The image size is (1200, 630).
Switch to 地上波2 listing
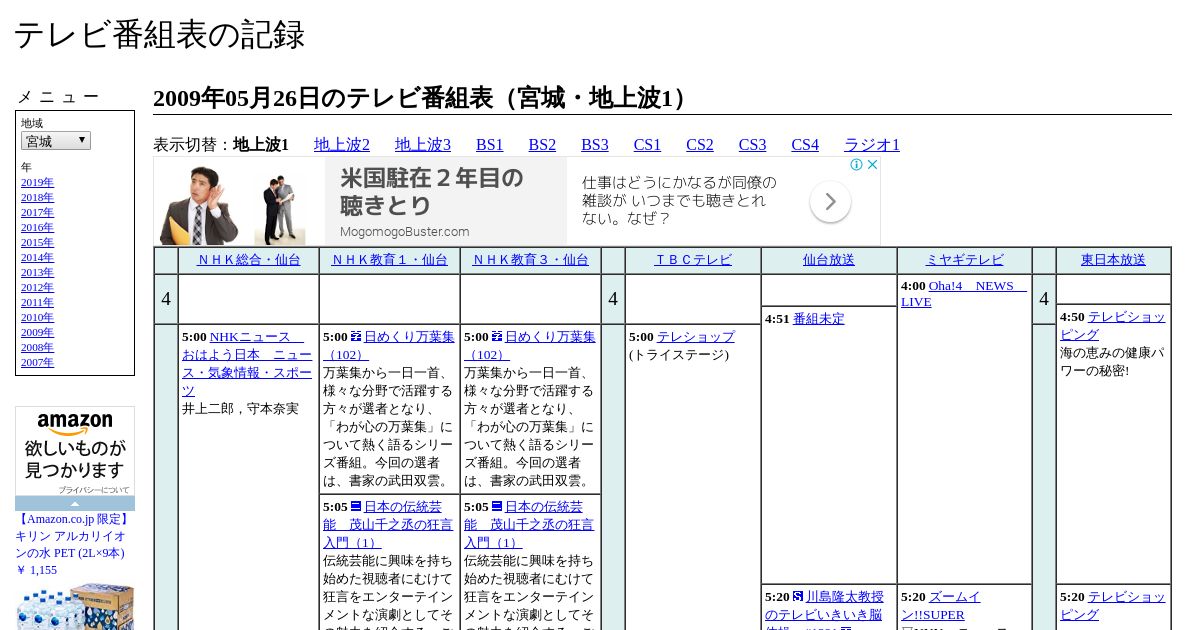[x=342, y=144]
